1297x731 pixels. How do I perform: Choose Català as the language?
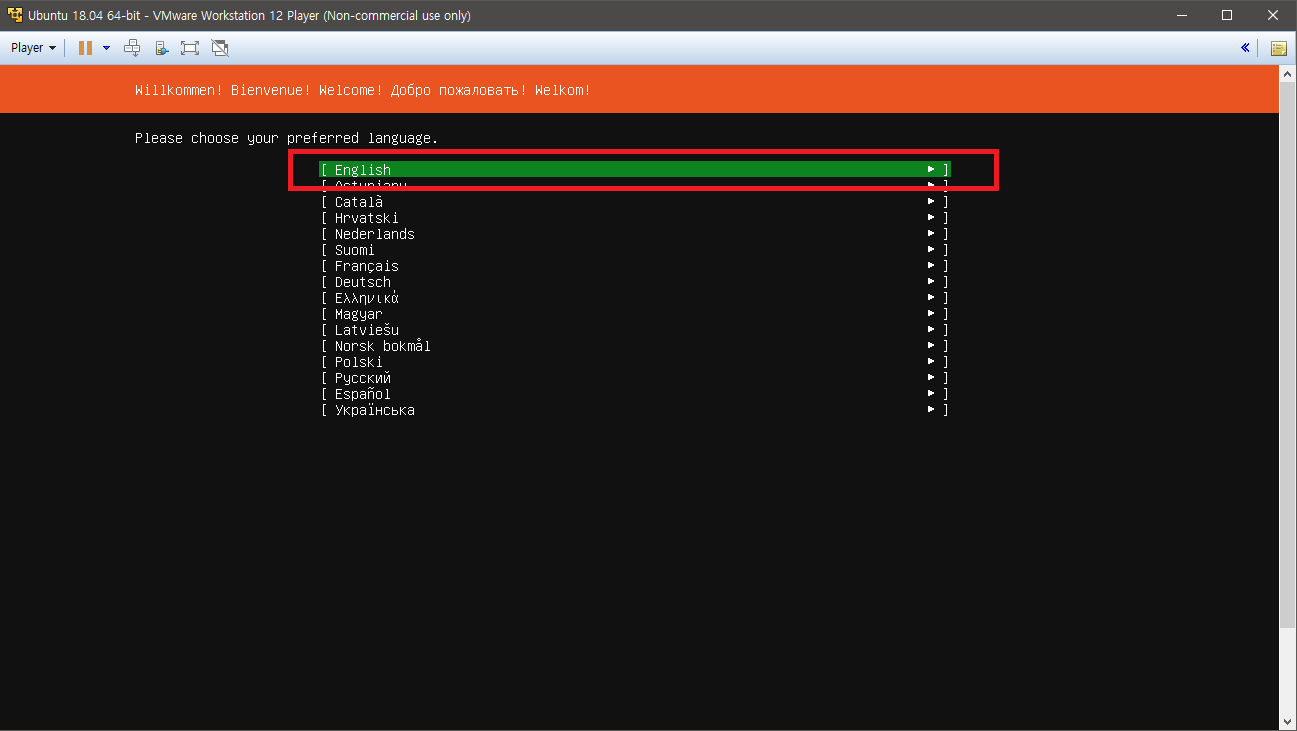coord(635,202)
